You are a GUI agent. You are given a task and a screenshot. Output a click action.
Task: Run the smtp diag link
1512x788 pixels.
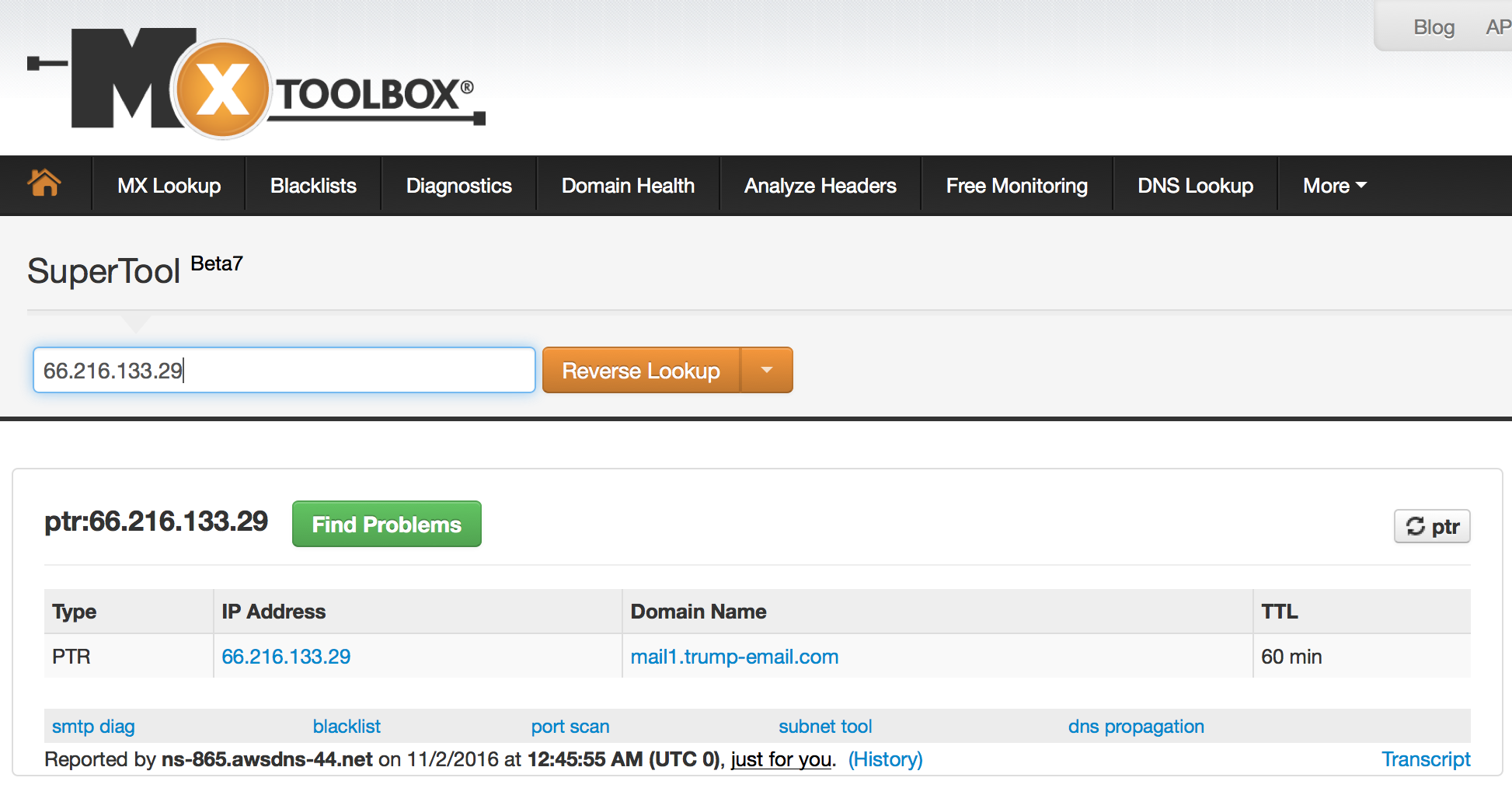pyautogui.click(x=93, y=727)
